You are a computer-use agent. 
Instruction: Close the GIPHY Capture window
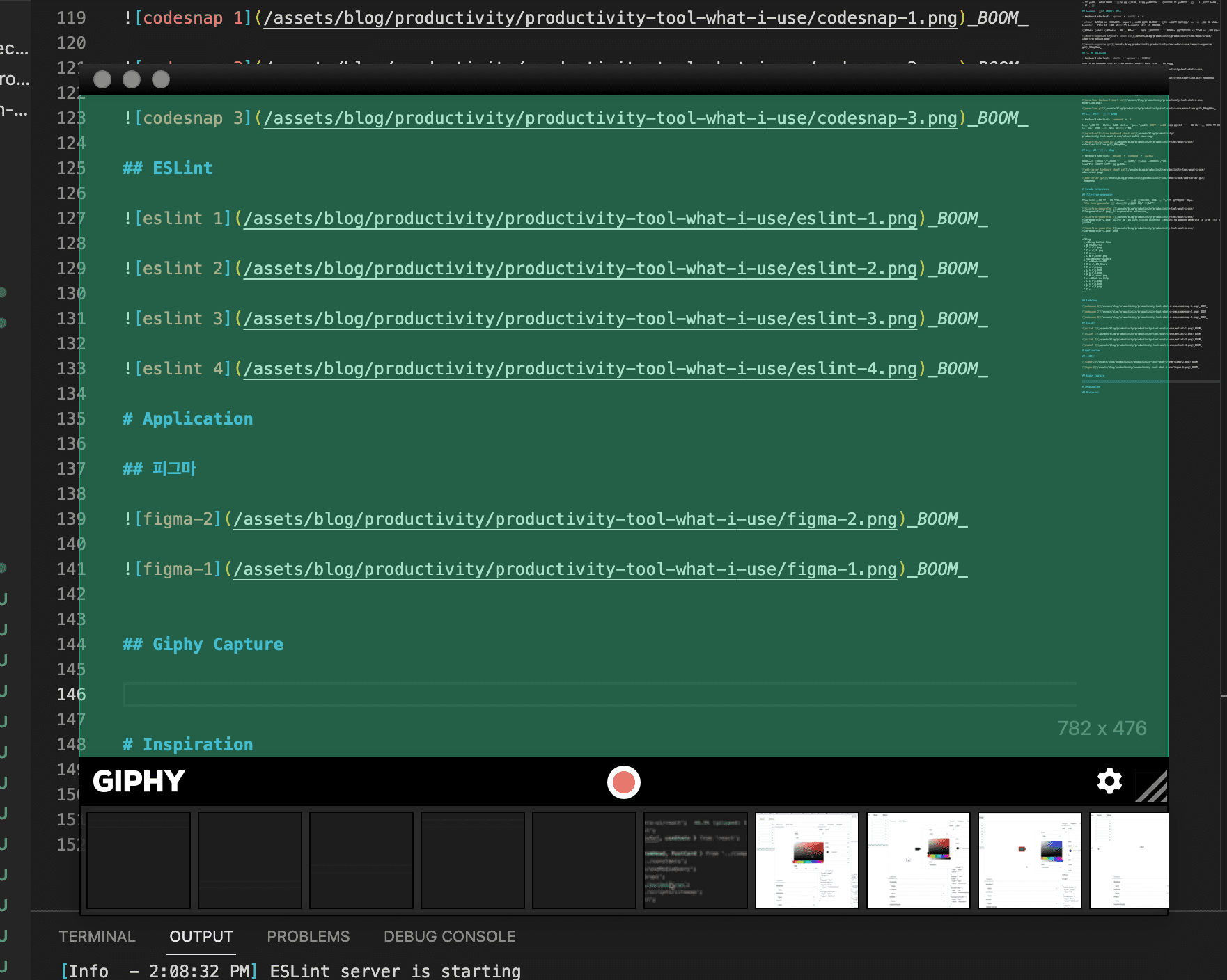coord(102,79)
